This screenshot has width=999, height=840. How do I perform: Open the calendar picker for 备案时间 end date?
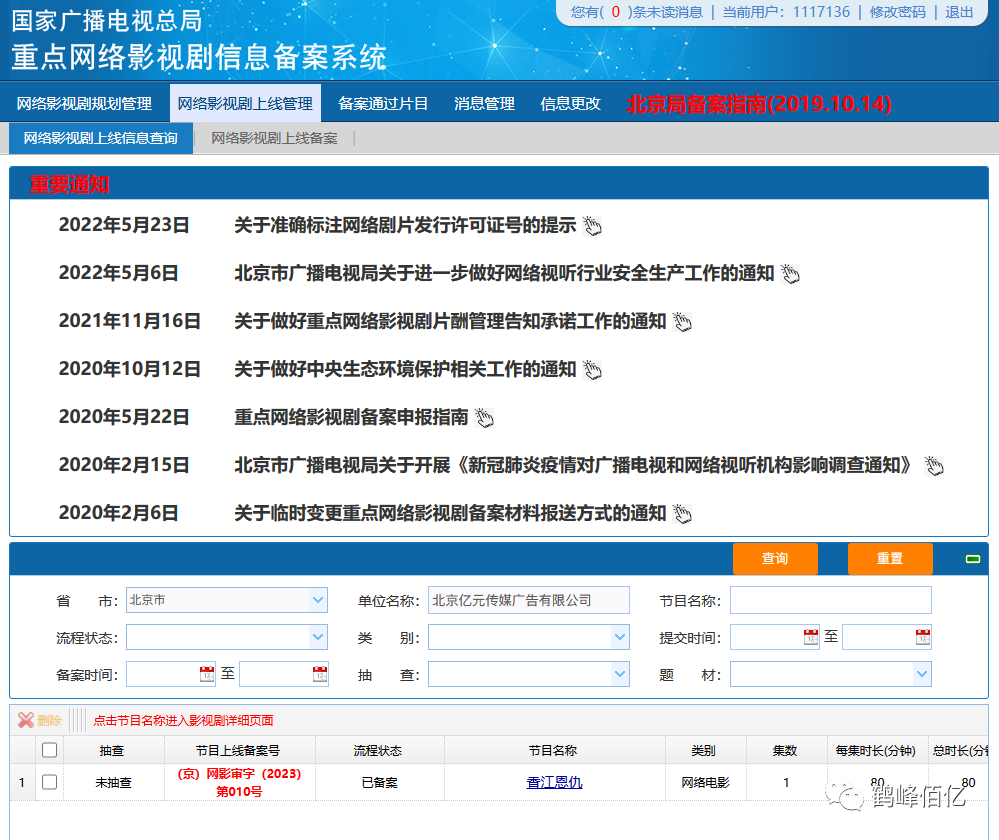[319, 673]
